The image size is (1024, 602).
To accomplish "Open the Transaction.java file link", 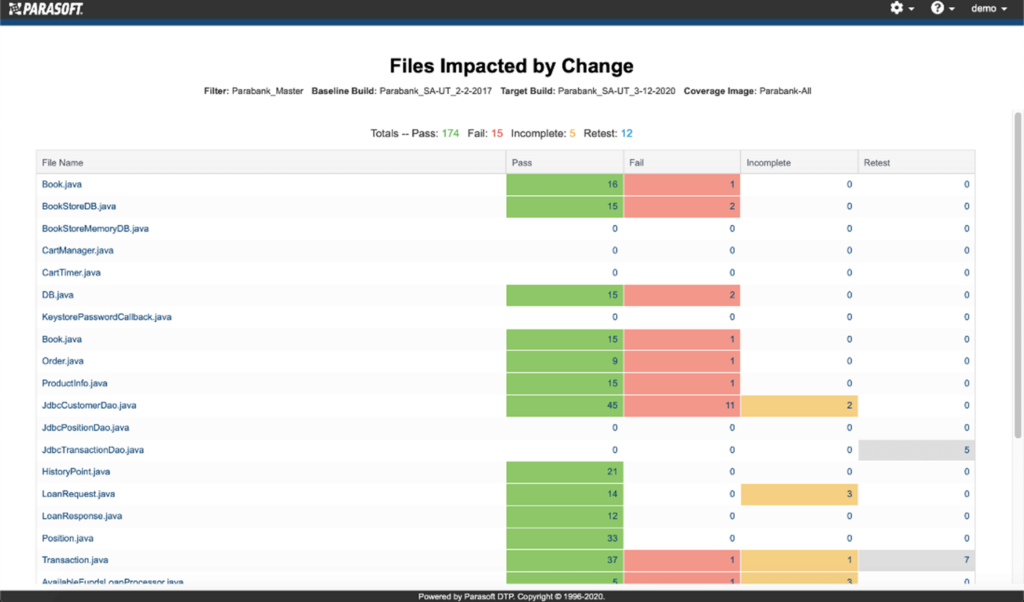I will pos(75,560).
